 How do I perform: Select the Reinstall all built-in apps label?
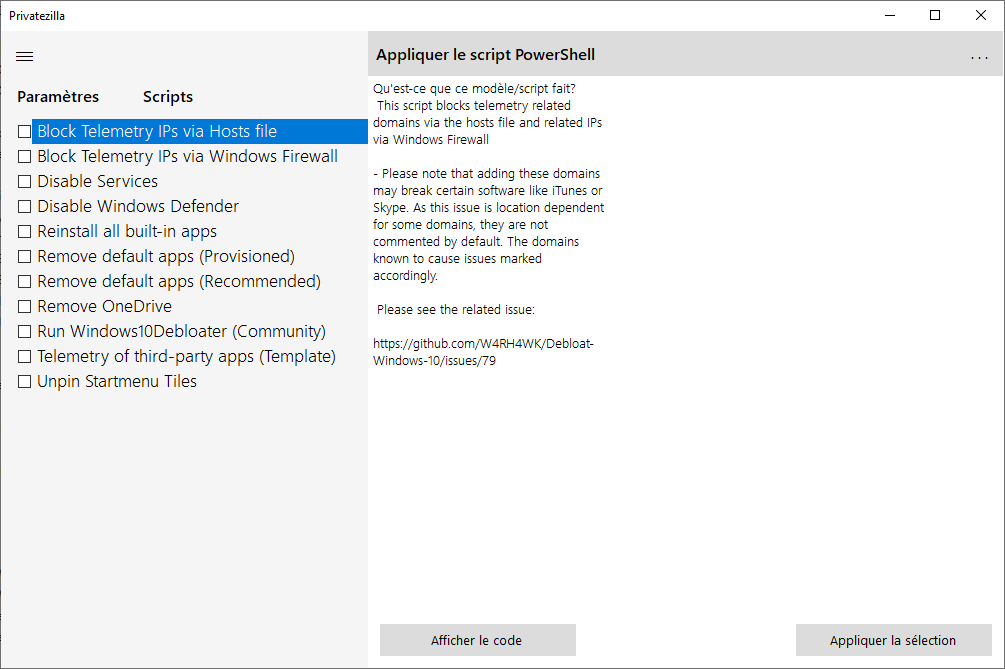point(127,231)
